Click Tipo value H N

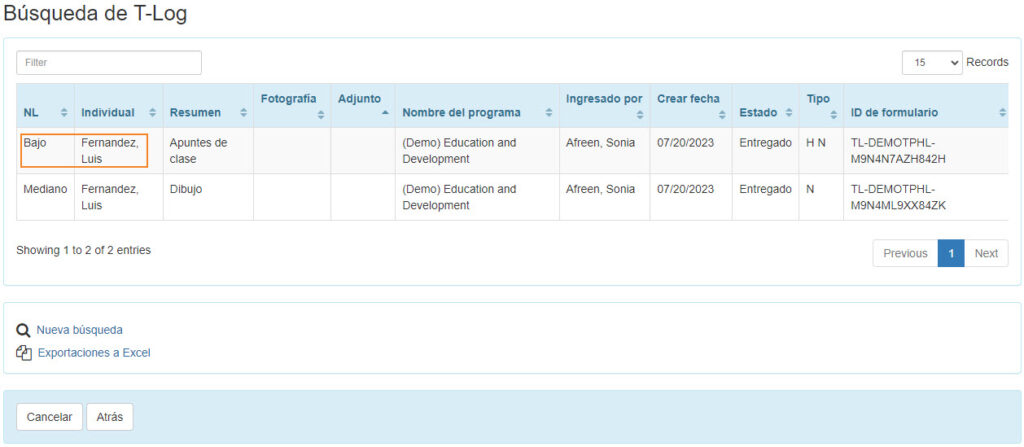816,142
